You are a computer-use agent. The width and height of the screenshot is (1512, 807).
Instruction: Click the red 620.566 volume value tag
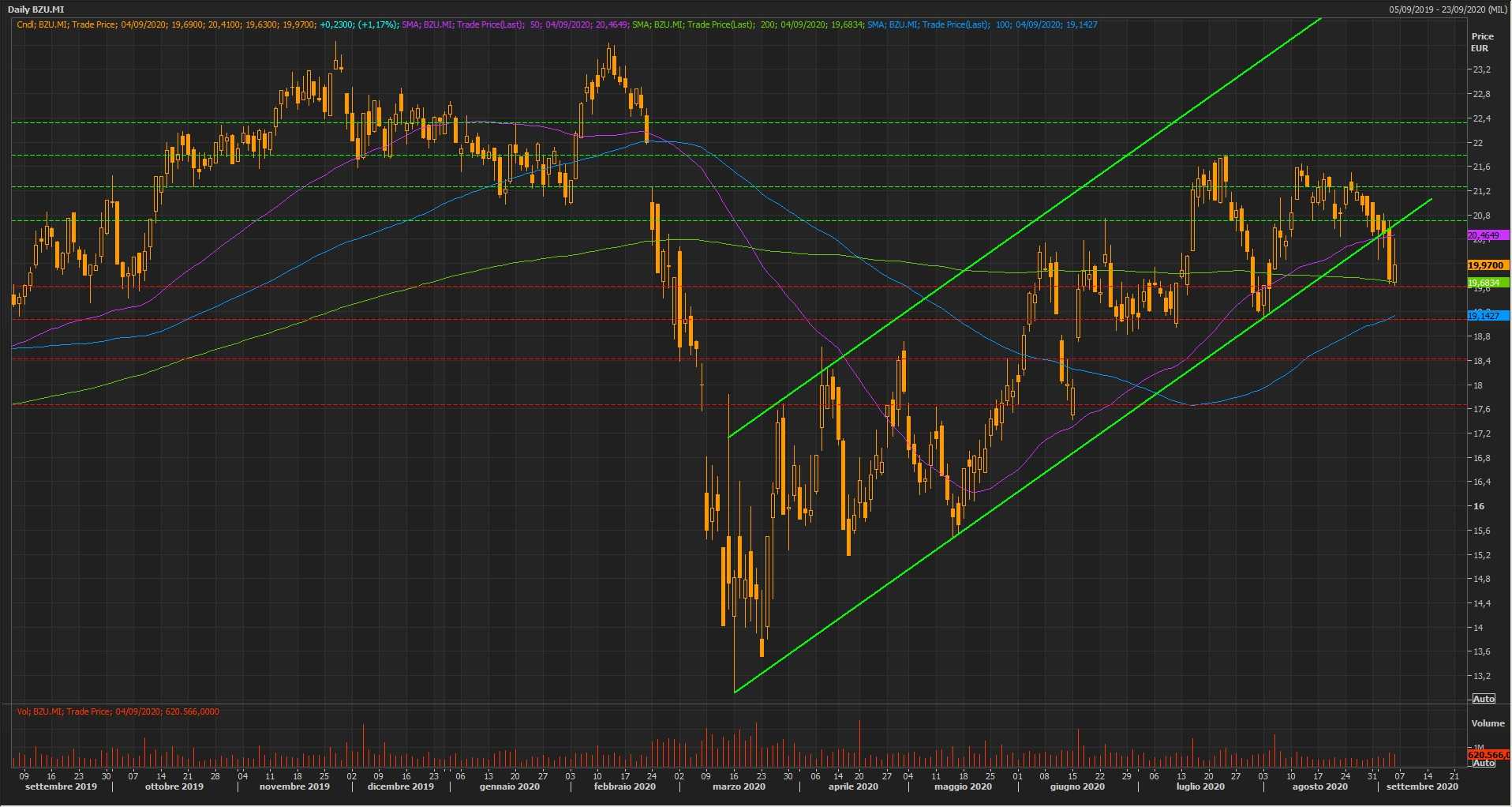[1487, 755]
